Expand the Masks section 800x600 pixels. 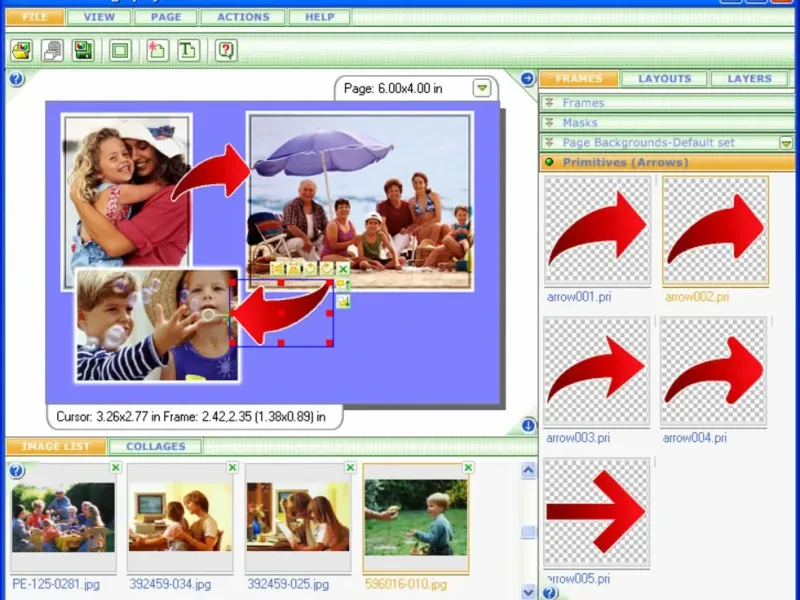coord(666,122)
